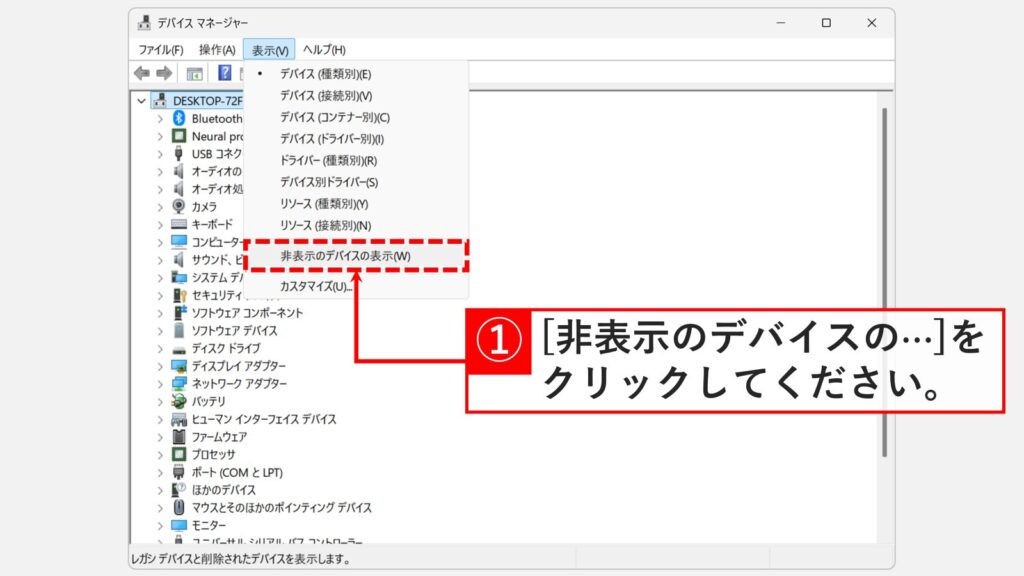Select the カメラ (camera) category icon
This screenshot has height=576, width=1024.
coord(181,207)
